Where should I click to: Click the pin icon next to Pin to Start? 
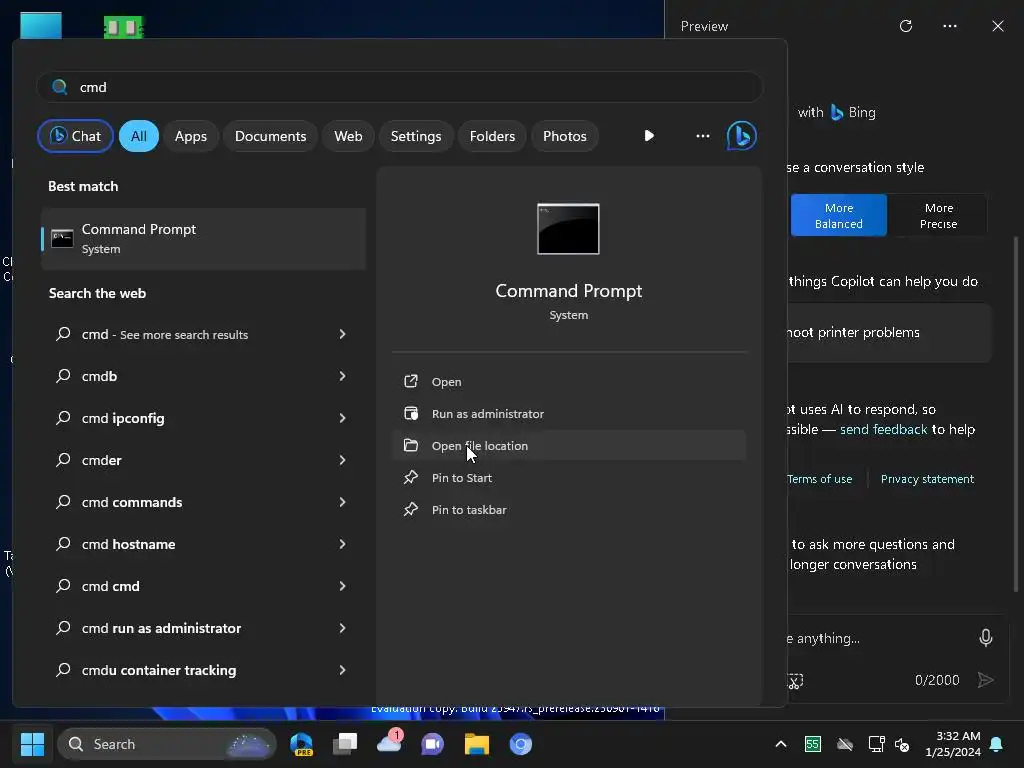tap(411, 477)
